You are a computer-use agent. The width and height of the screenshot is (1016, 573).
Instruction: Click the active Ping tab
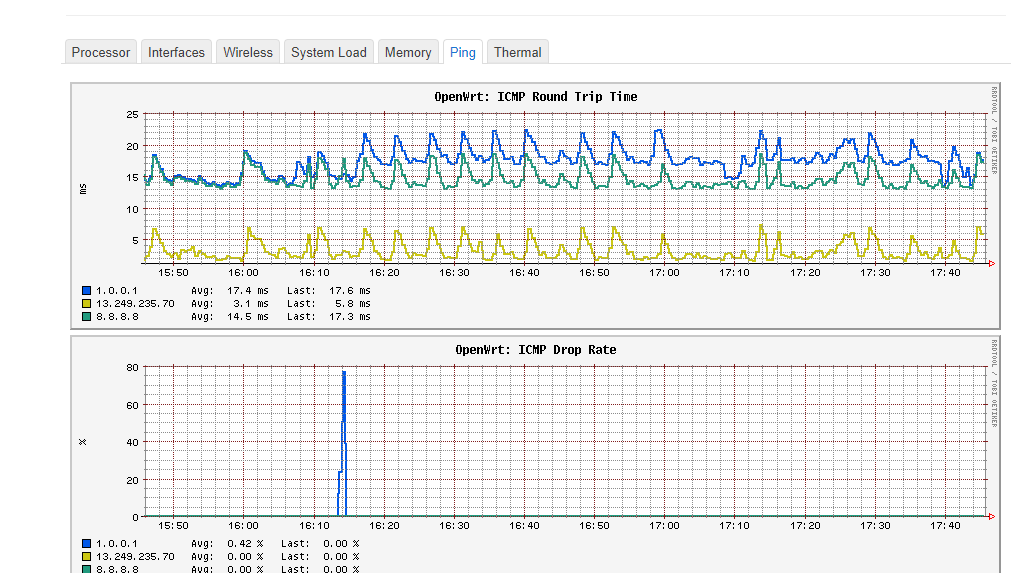(x=463, y=52)
